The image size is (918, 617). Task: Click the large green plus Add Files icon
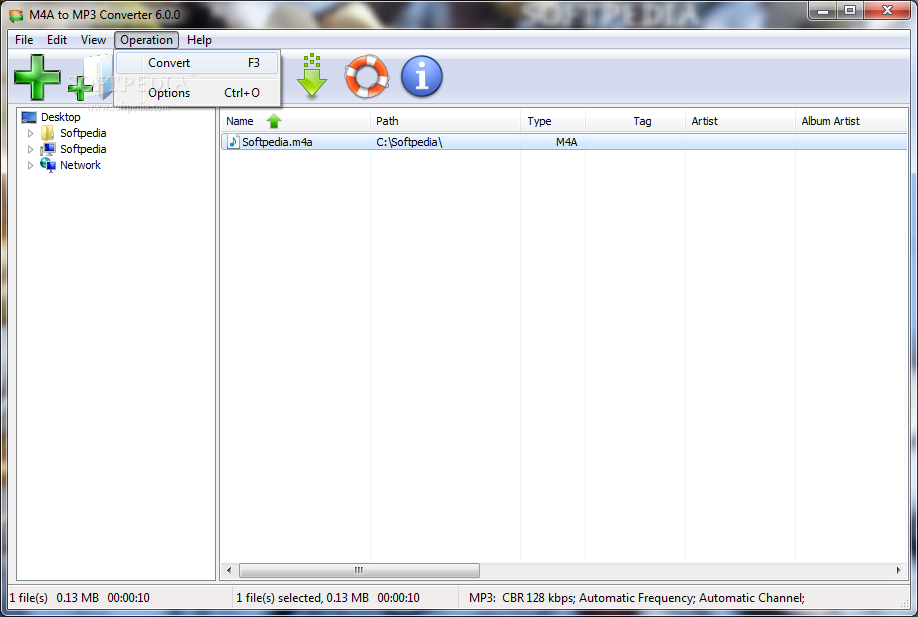point(37,77)
